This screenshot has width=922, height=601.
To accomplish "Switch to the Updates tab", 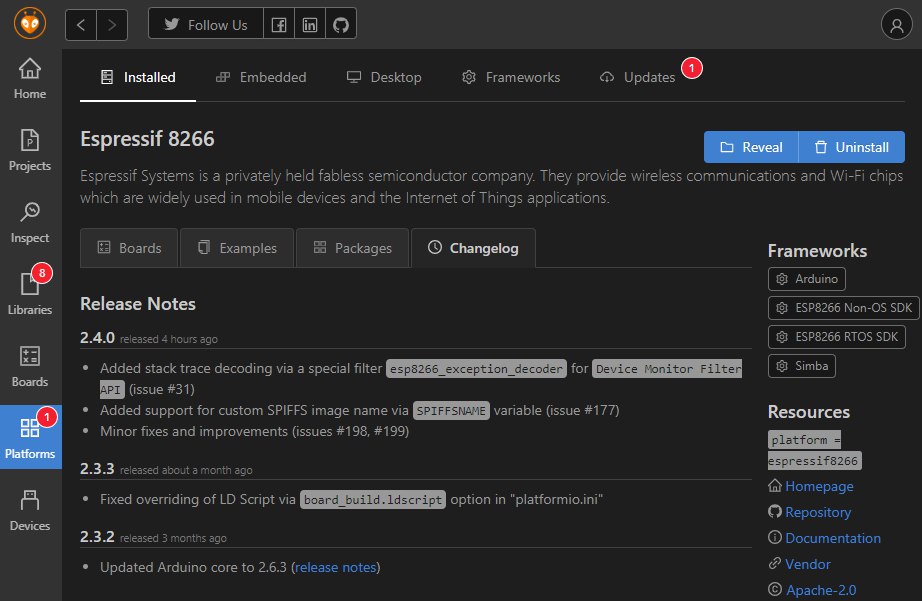I will coord(638,78).
